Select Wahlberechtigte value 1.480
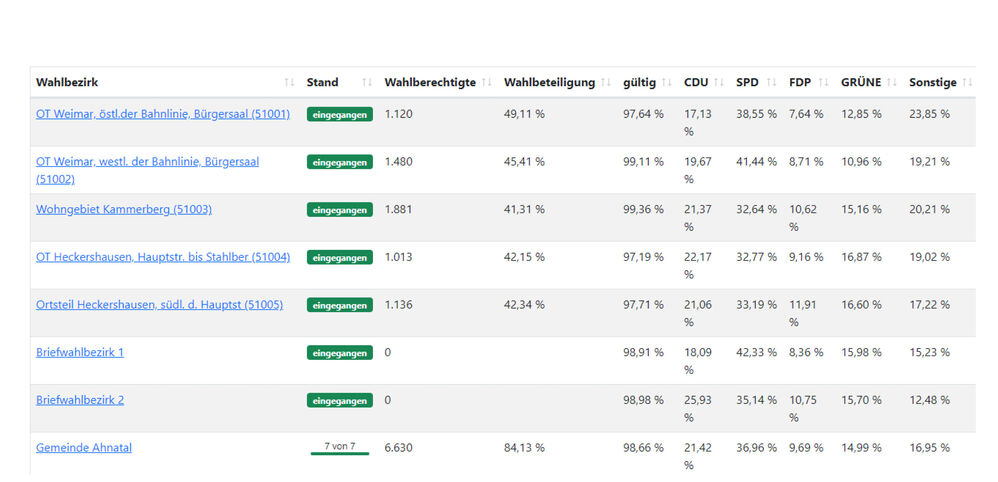The height and width of the screenshot is (482, 998). pos(398,162)
